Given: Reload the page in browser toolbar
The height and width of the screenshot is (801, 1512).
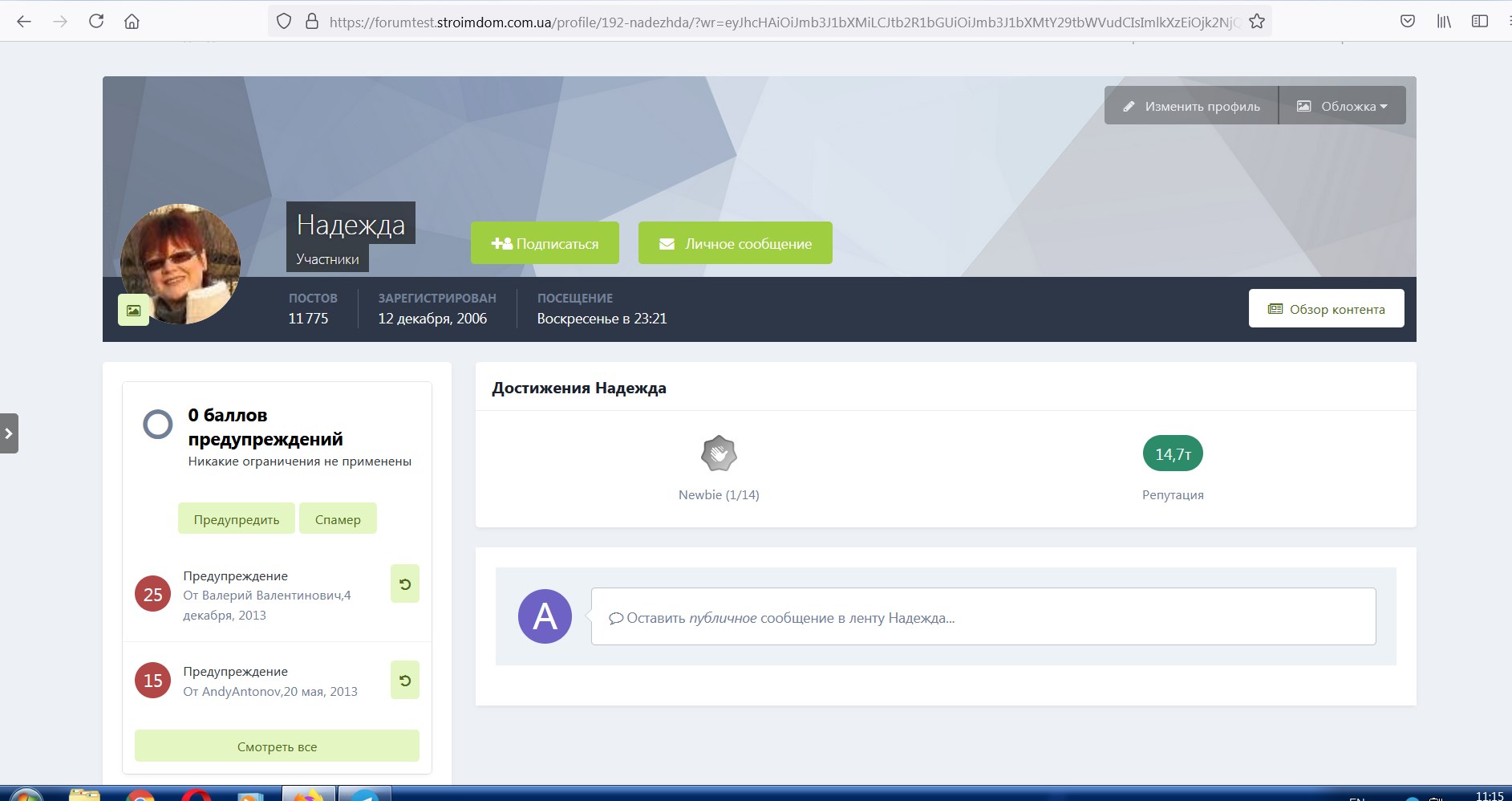Looking at the screenshot, I should point(96,22).
